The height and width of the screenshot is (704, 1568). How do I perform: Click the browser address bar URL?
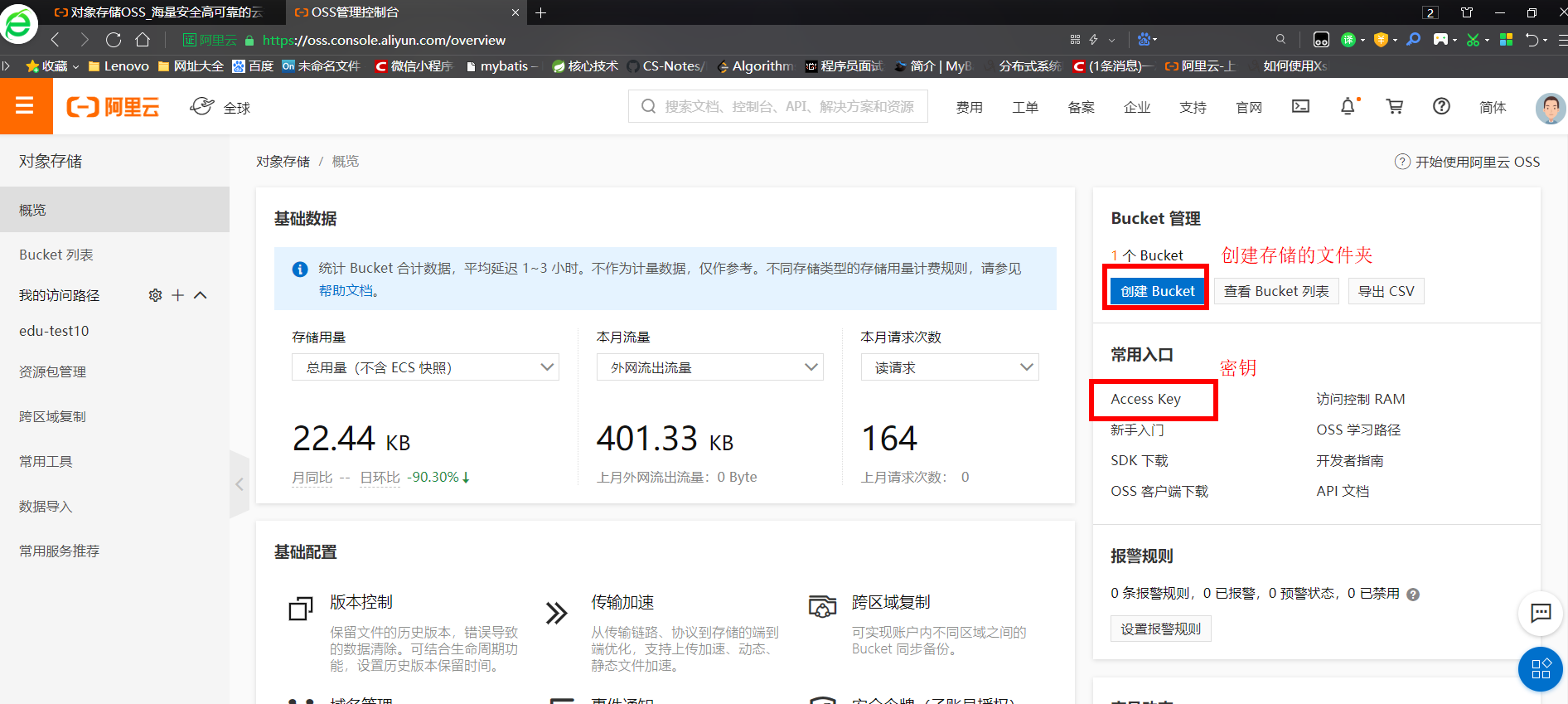point(384,40)
